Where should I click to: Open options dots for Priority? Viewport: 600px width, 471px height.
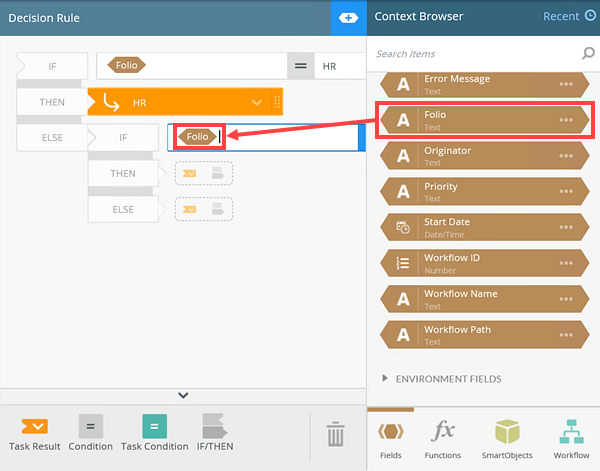coord(566,191)
